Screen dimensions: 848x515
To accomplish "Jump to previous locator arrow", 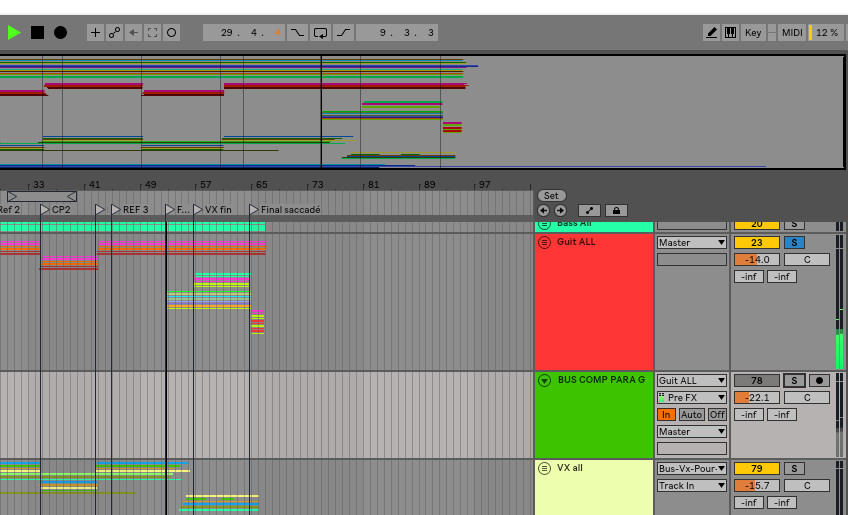I will click(x=544, y=210).
